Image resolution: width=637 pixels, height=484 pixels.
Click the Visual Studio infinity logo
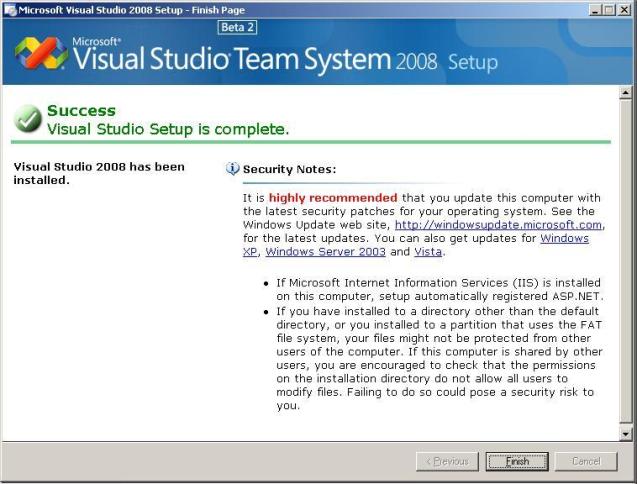[x=40, y=55]
